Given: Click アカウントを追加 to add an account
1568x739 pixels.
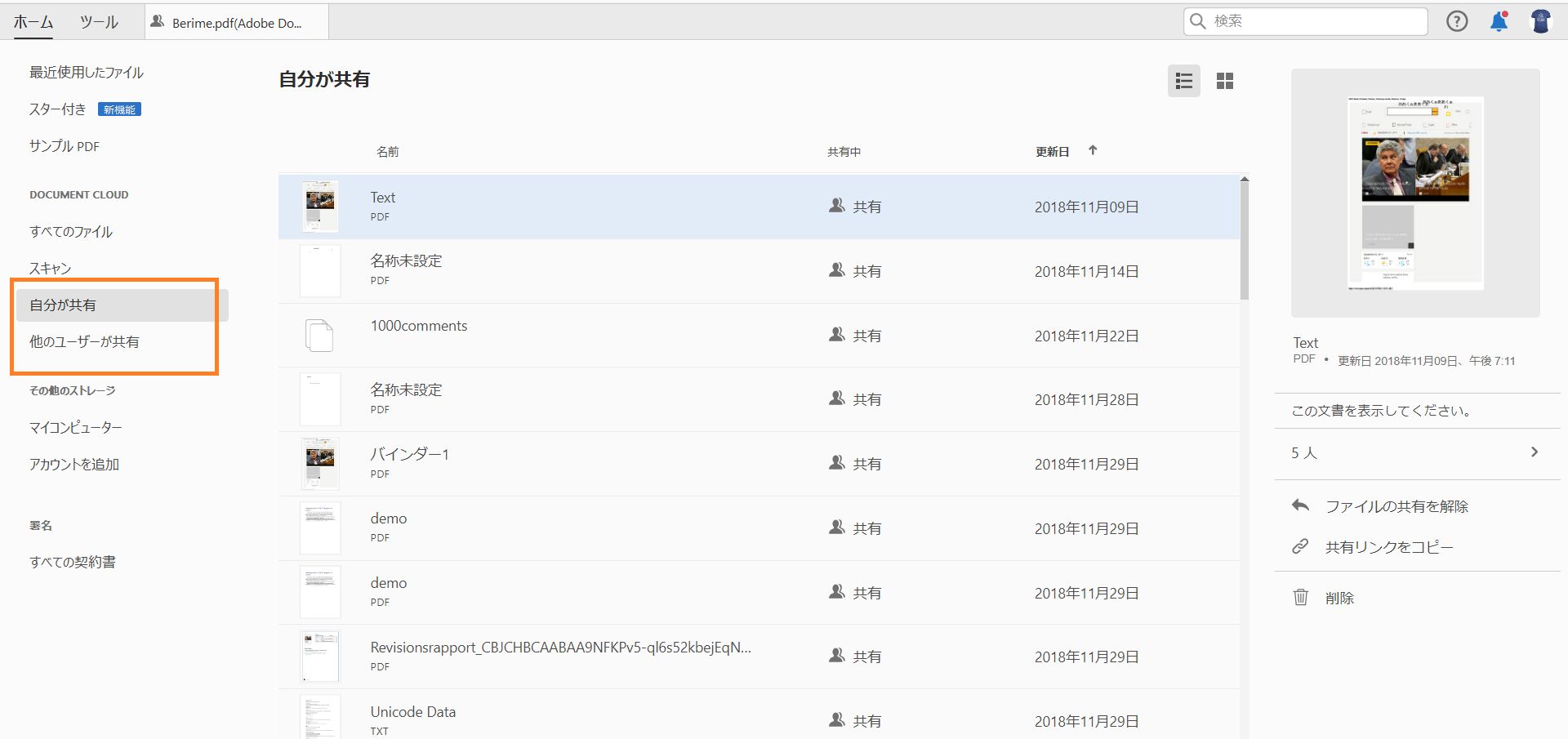Looking at the screenshot, I should click(74, 465).
